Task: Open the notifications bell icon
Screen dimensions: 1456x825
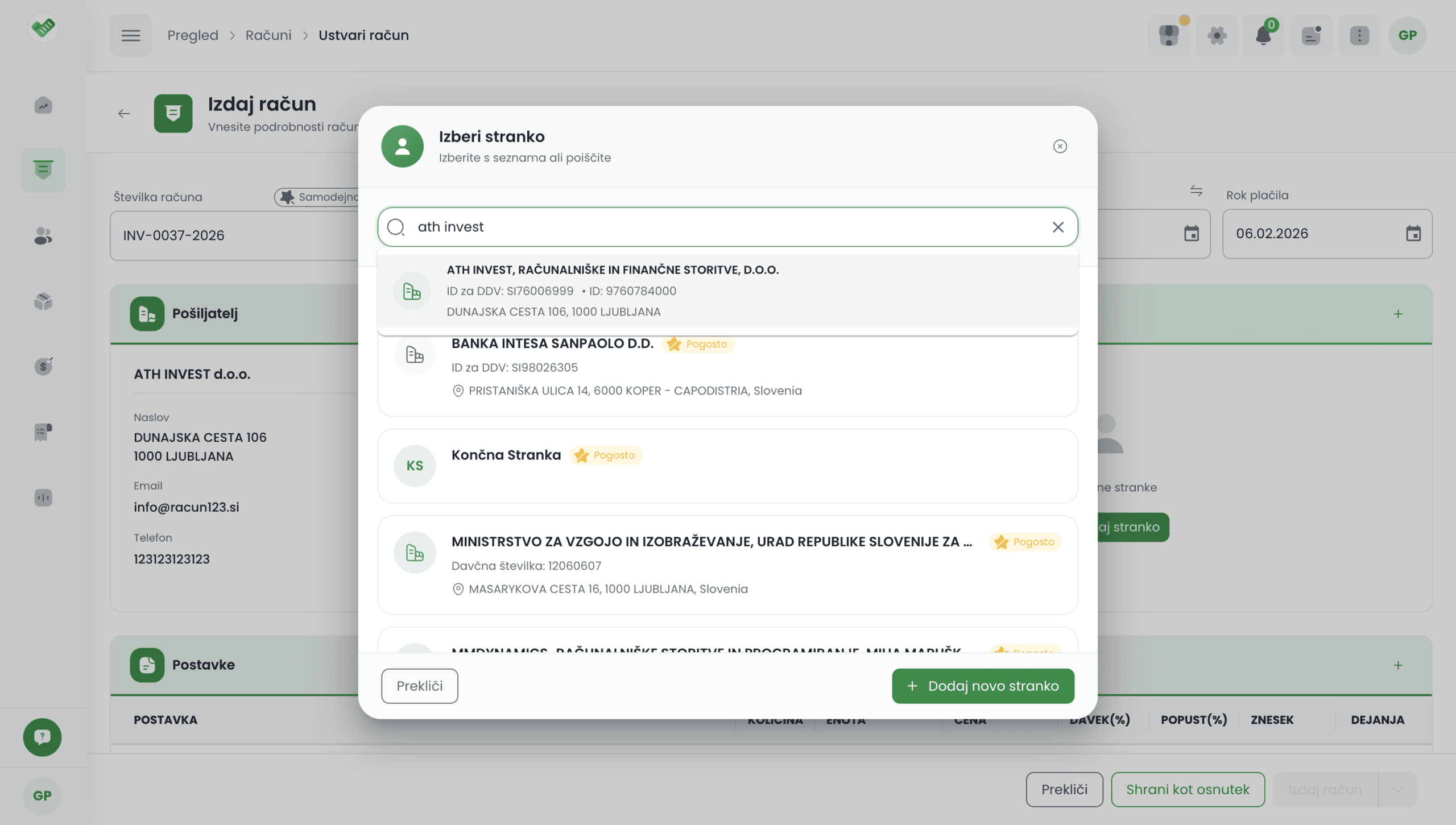Action: click(x=1263, y=35)
